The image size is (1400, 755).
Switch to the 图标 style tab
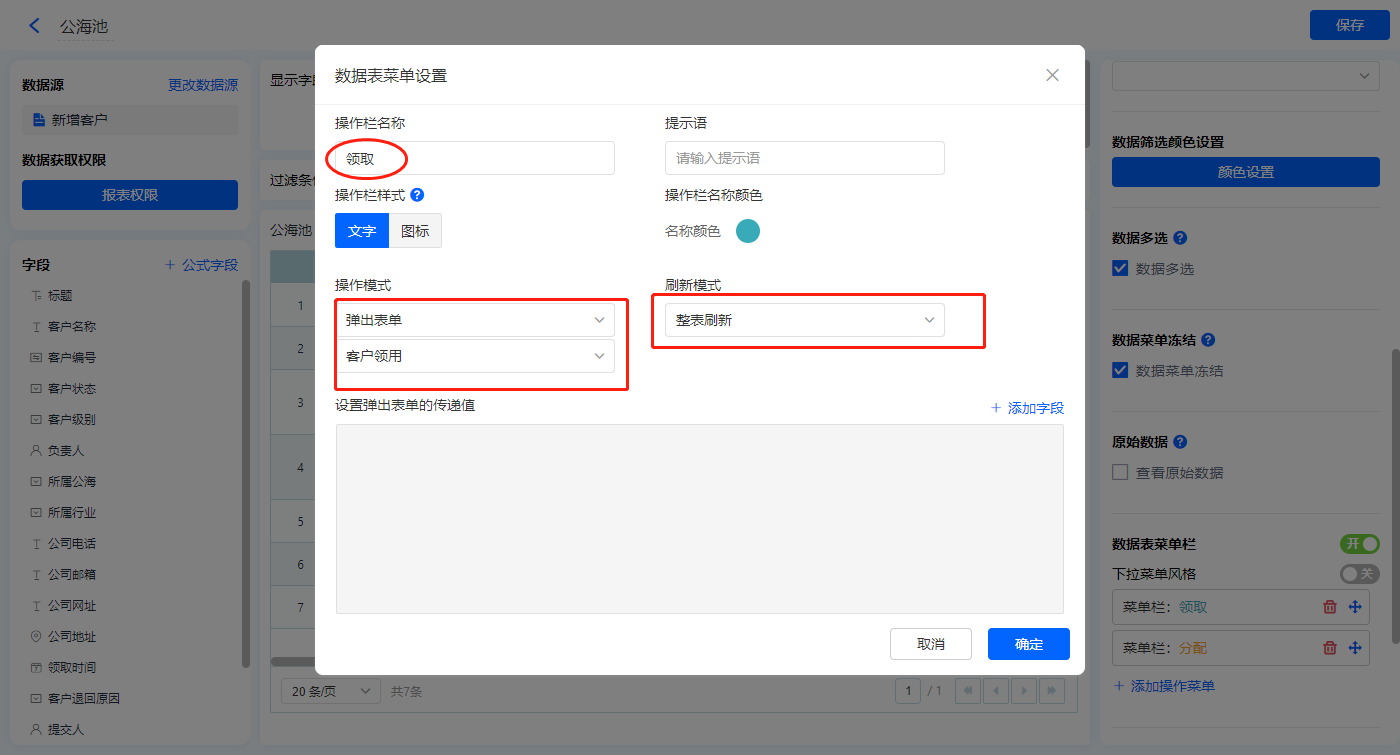click(415, 231)
